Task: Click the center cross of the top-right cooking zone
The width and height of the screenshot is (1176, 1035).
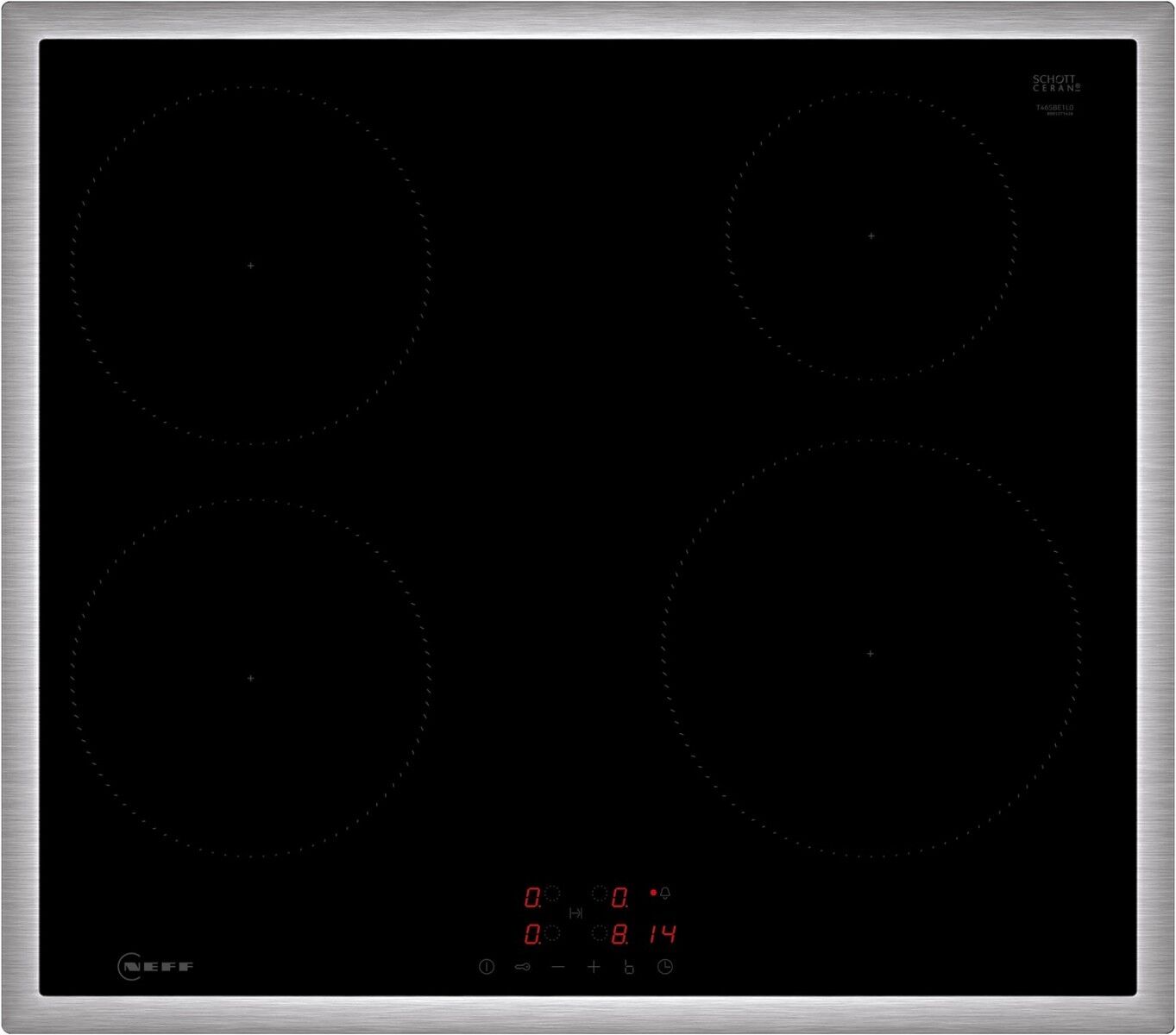Action: [871, 235]
